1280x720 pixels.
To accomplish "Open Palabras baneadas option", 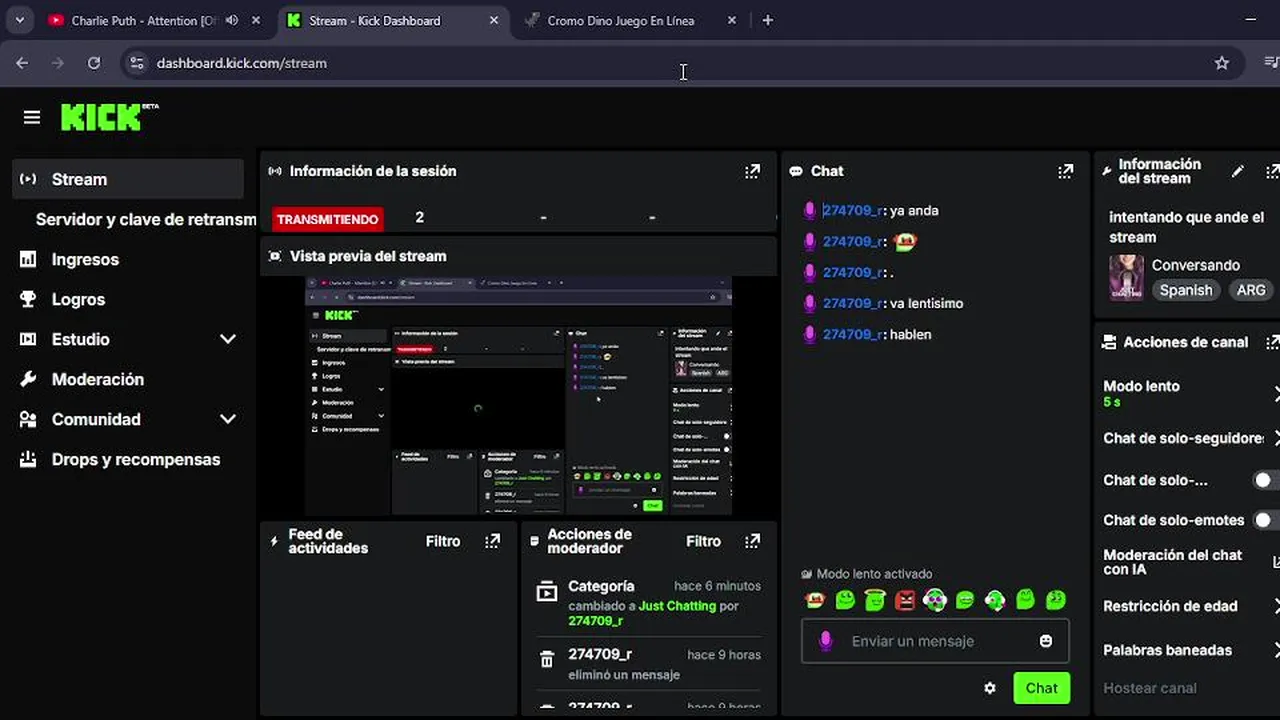I will [x=1190, y=650].
